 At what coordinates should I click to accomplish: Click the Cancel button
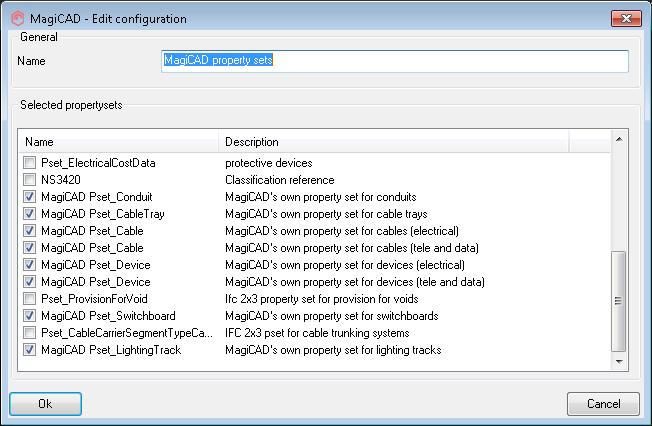pos(603,404)
